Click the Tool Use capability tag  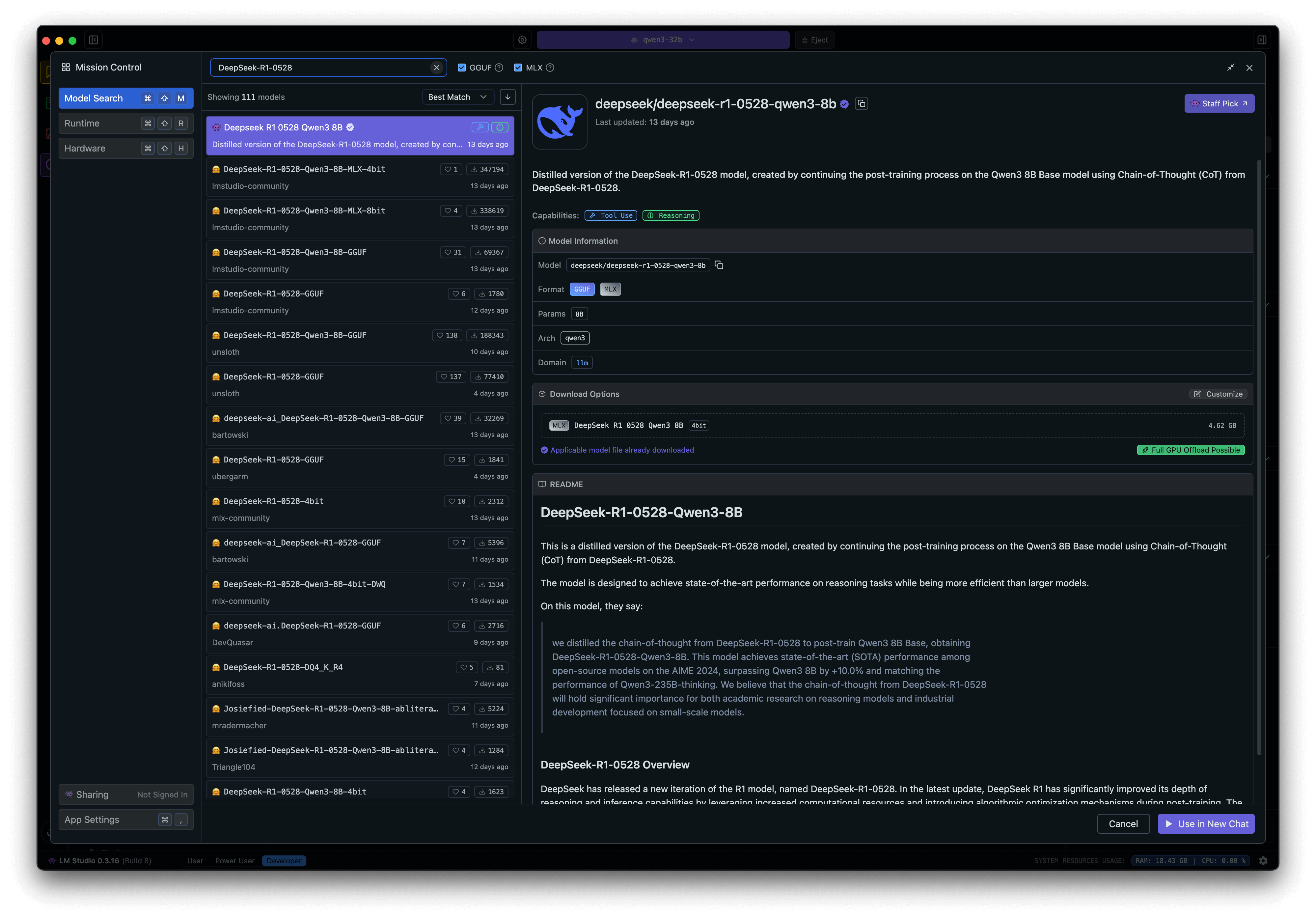(x=611, y=215)
